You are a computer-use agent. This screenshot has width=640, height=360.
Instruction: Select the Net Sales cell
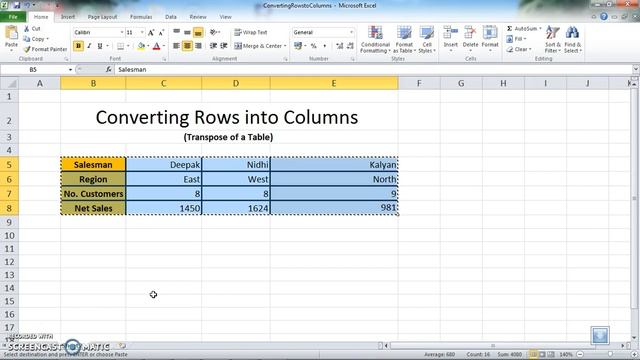(93, 208)
